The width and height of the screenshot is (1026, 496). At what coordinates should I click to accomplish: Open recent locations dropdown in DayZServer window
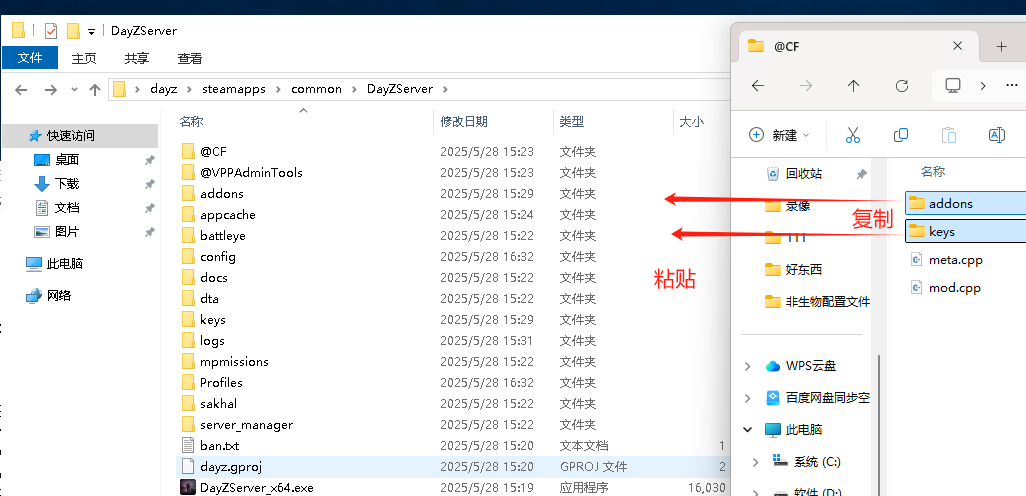pos(74,90)
